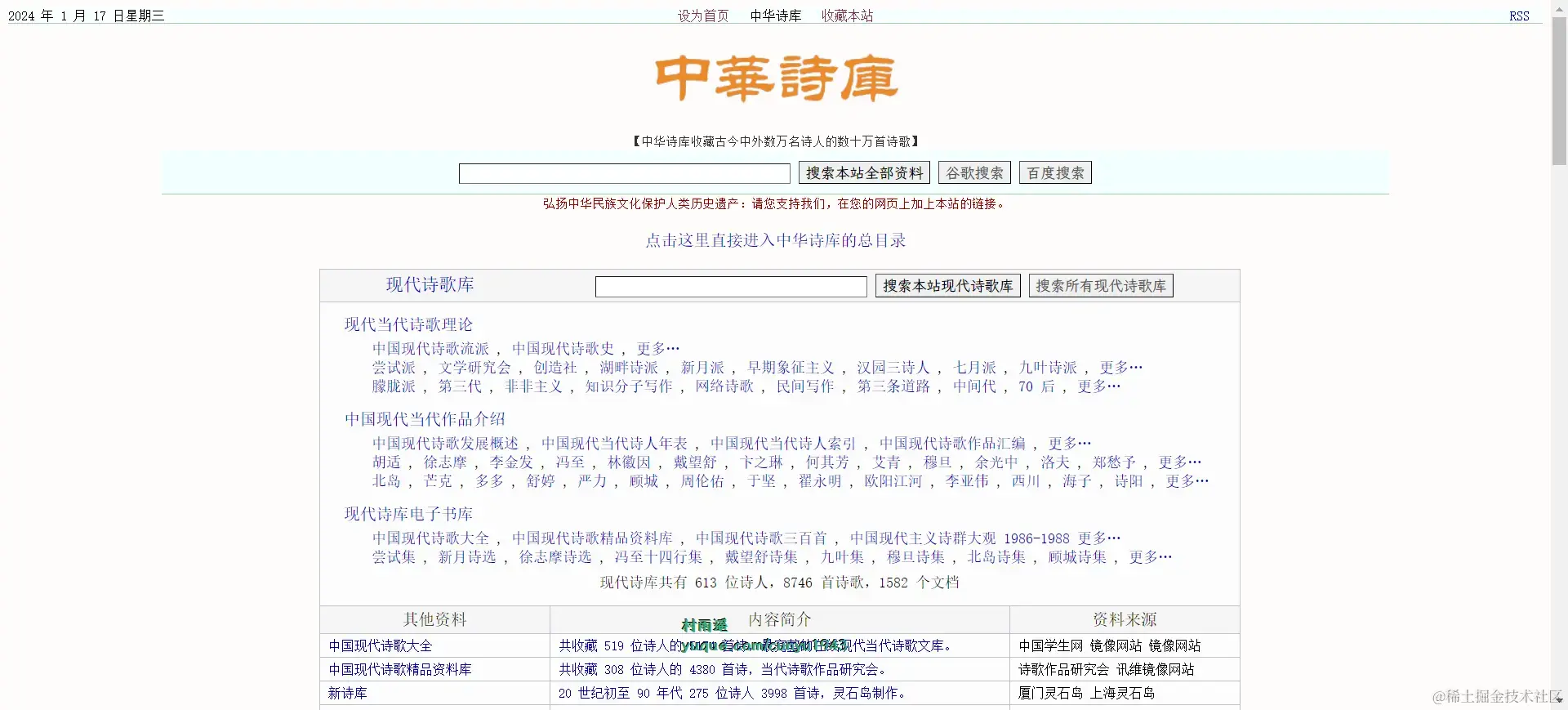Open the 设为首页 link
Screen dimensions: 1568x710
coord(703,16)
